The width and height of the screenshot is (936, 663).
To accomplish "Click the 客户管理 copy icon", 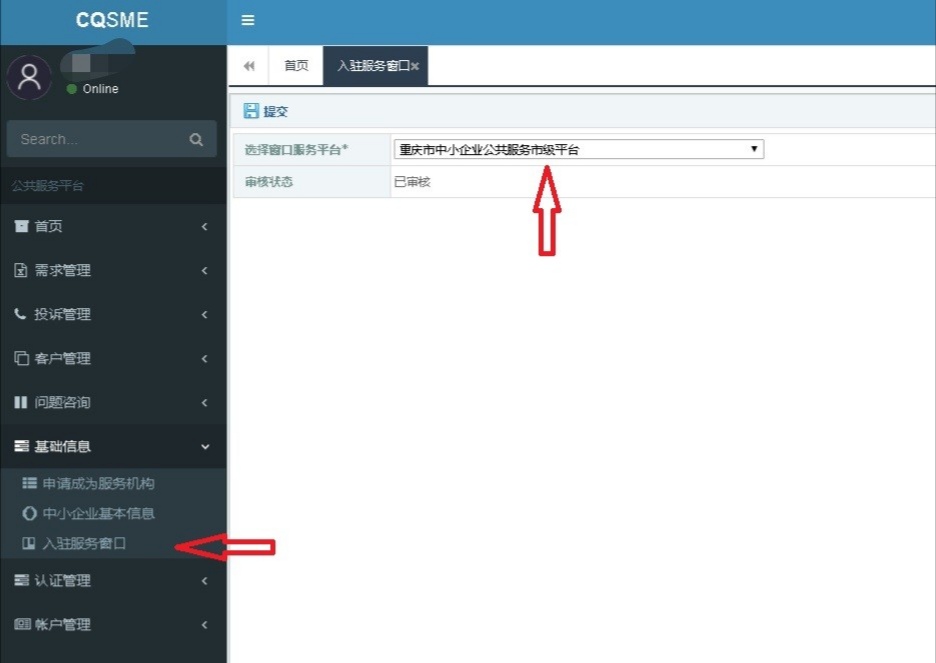I will [21, 358].
